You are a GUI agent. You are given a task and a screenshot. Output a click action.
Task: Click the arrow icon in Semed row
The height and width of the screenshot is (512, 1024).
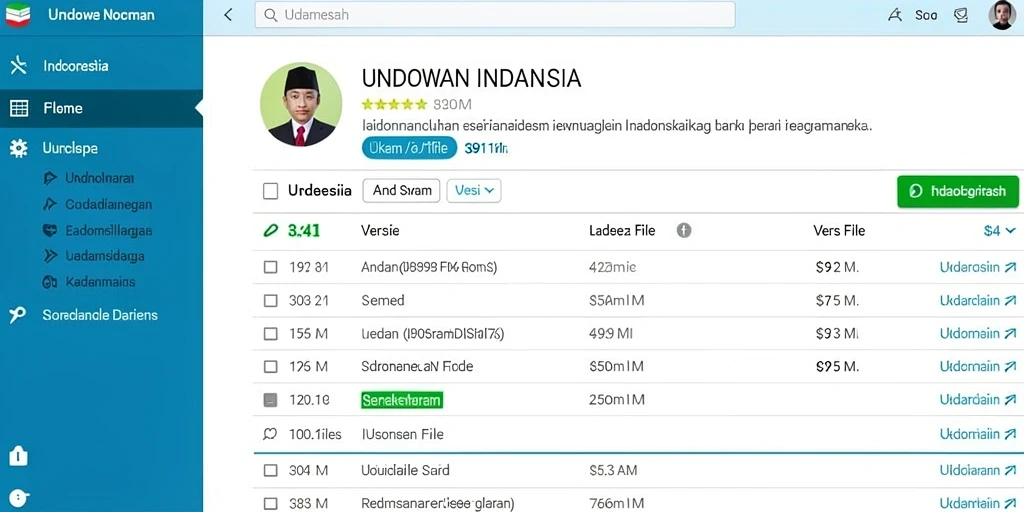(1010, 300)
